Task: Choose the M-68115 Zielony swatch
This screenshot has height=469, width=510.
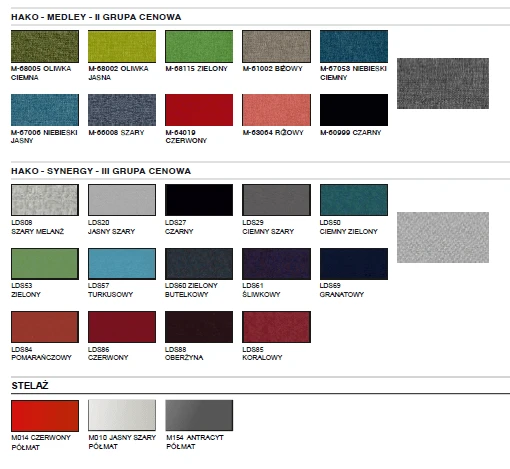Action: tap(199, 46)
